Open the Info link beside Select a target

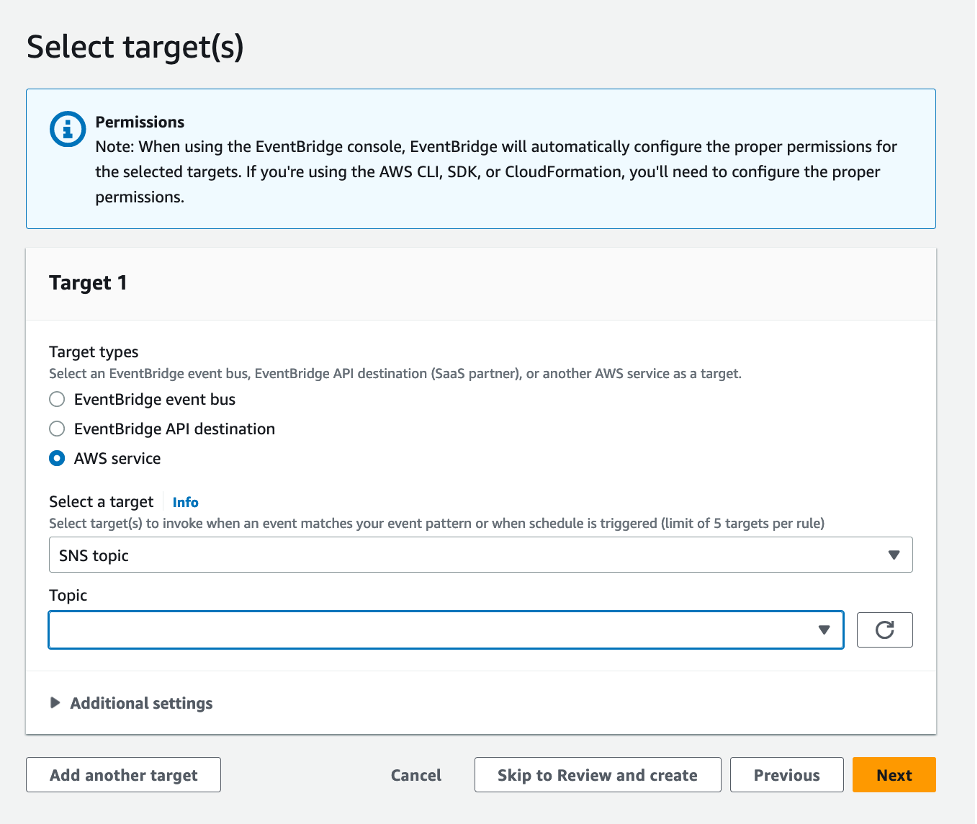click(x=185, y=501)
